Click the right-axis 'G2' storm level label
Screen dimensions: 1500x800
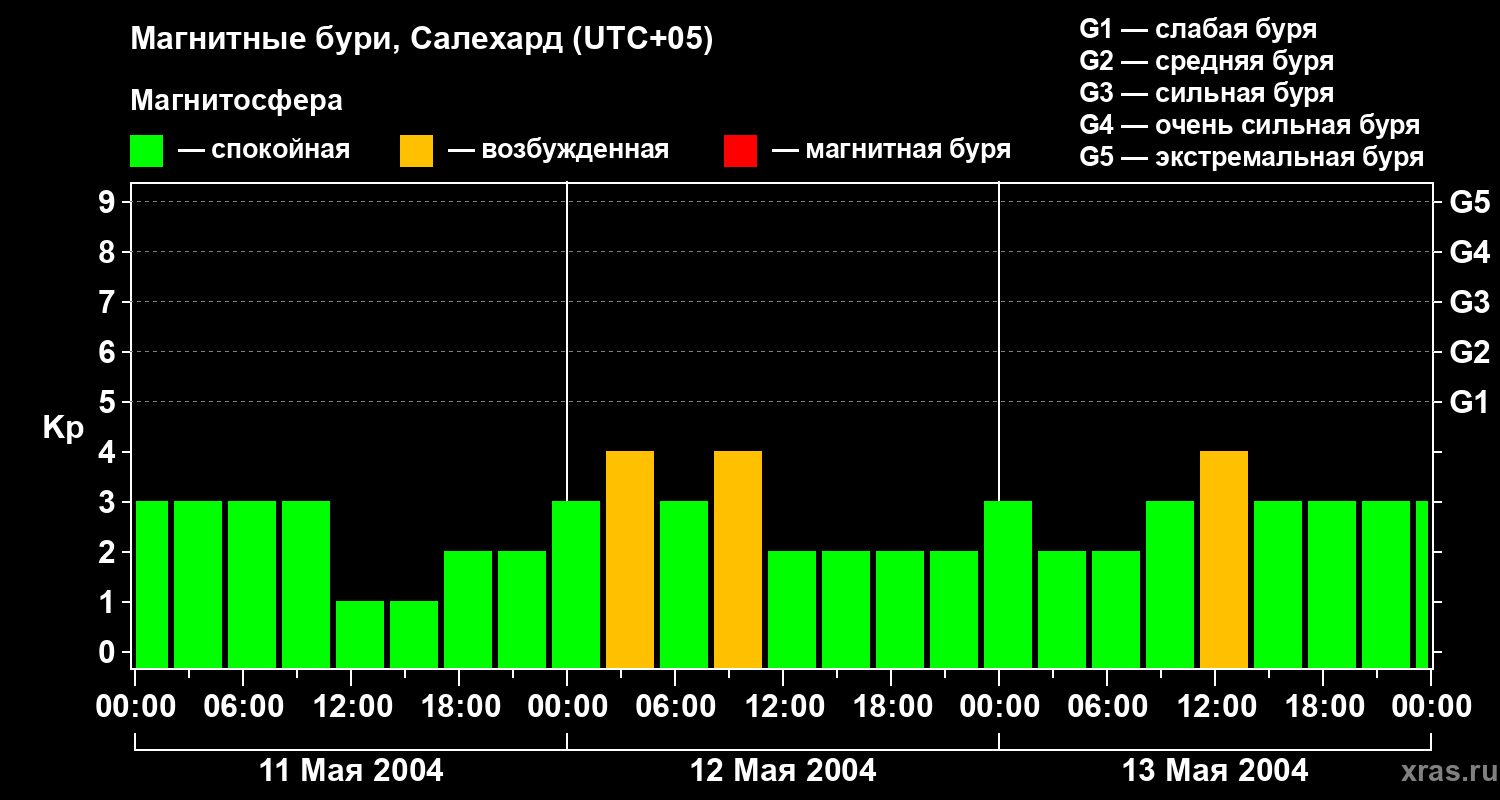pyautogui.click(x=1470, y=352)
